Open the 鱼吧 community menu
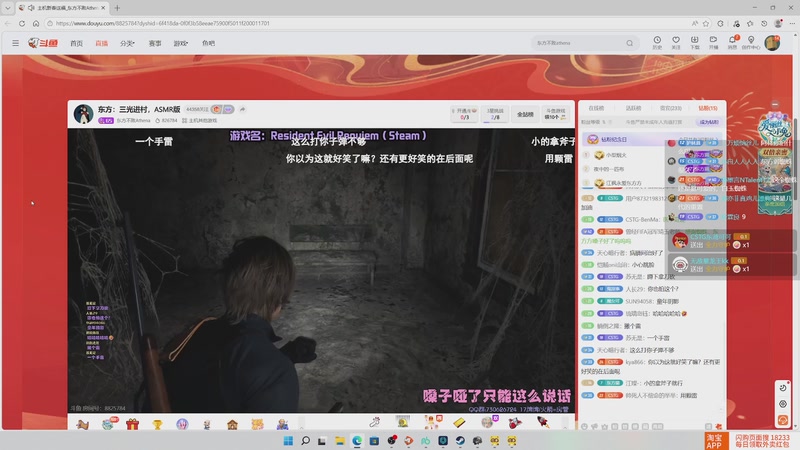800x450 pixels. coord(208,43)
